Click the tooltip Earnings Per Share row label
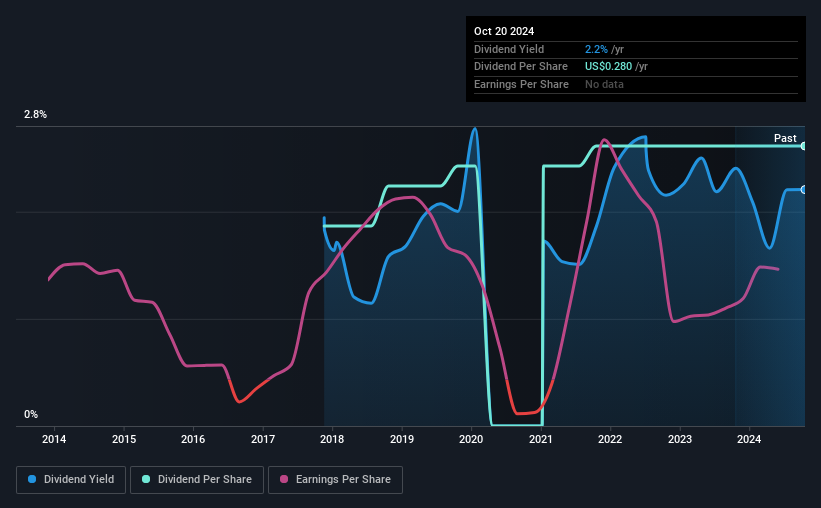The height and width of the screenshot is (508, 821). 522,84
